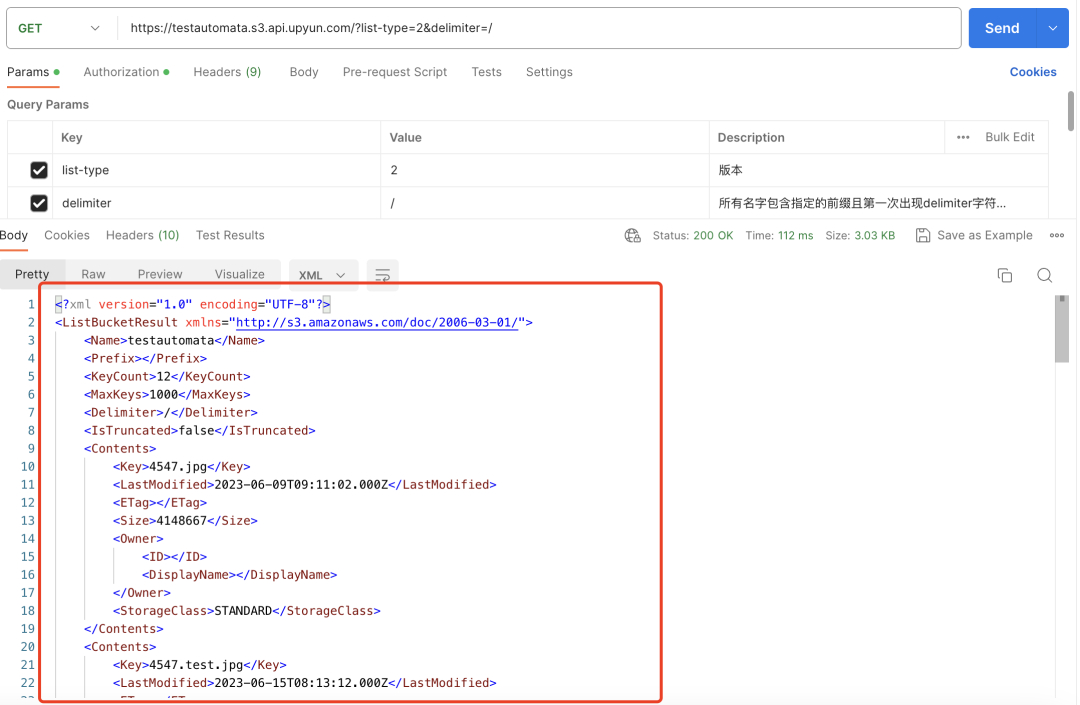Click Save as Example
The height and width of the screenshot is (705, 1080).
[x=984, y=235]
